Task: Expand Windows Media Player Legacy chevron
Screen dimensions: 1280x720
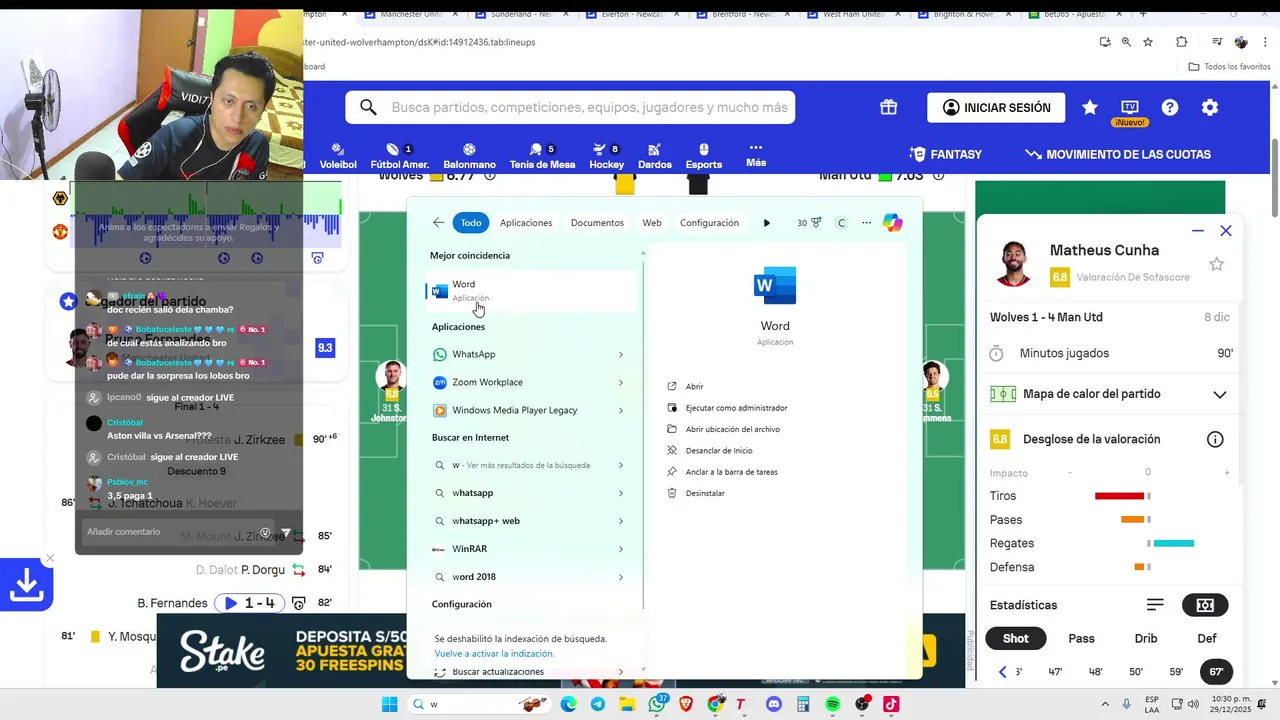Action: [x=621, y=410]
